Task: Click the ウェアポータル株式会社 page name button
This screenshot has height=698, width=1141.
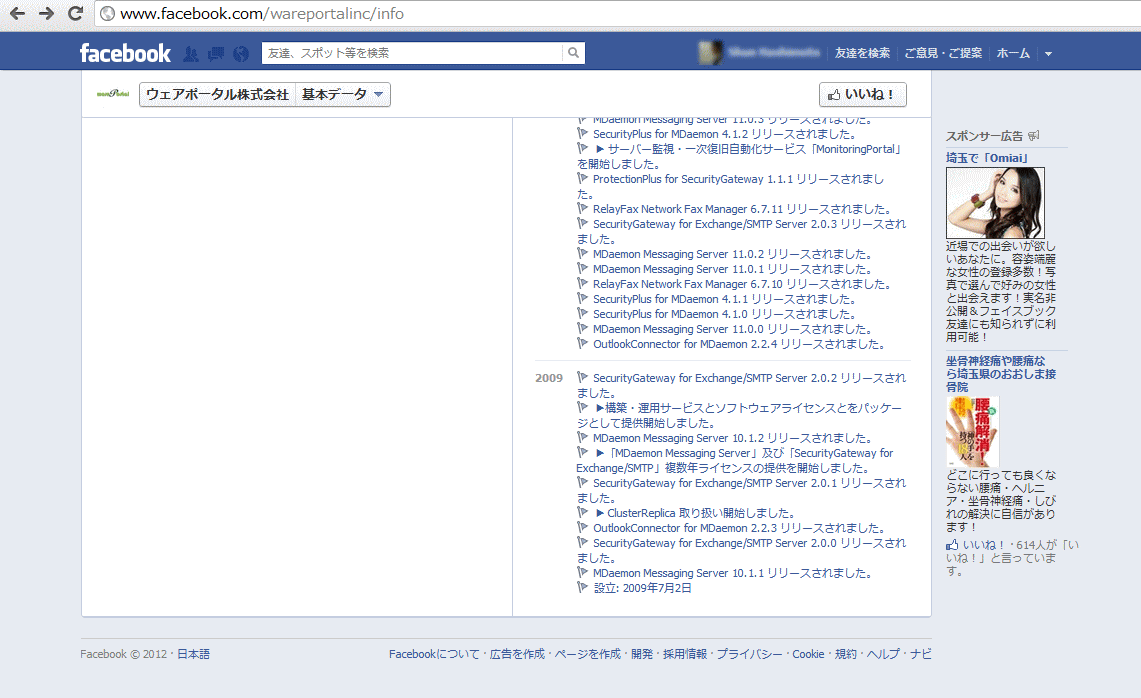Action: tap(218, 95)
